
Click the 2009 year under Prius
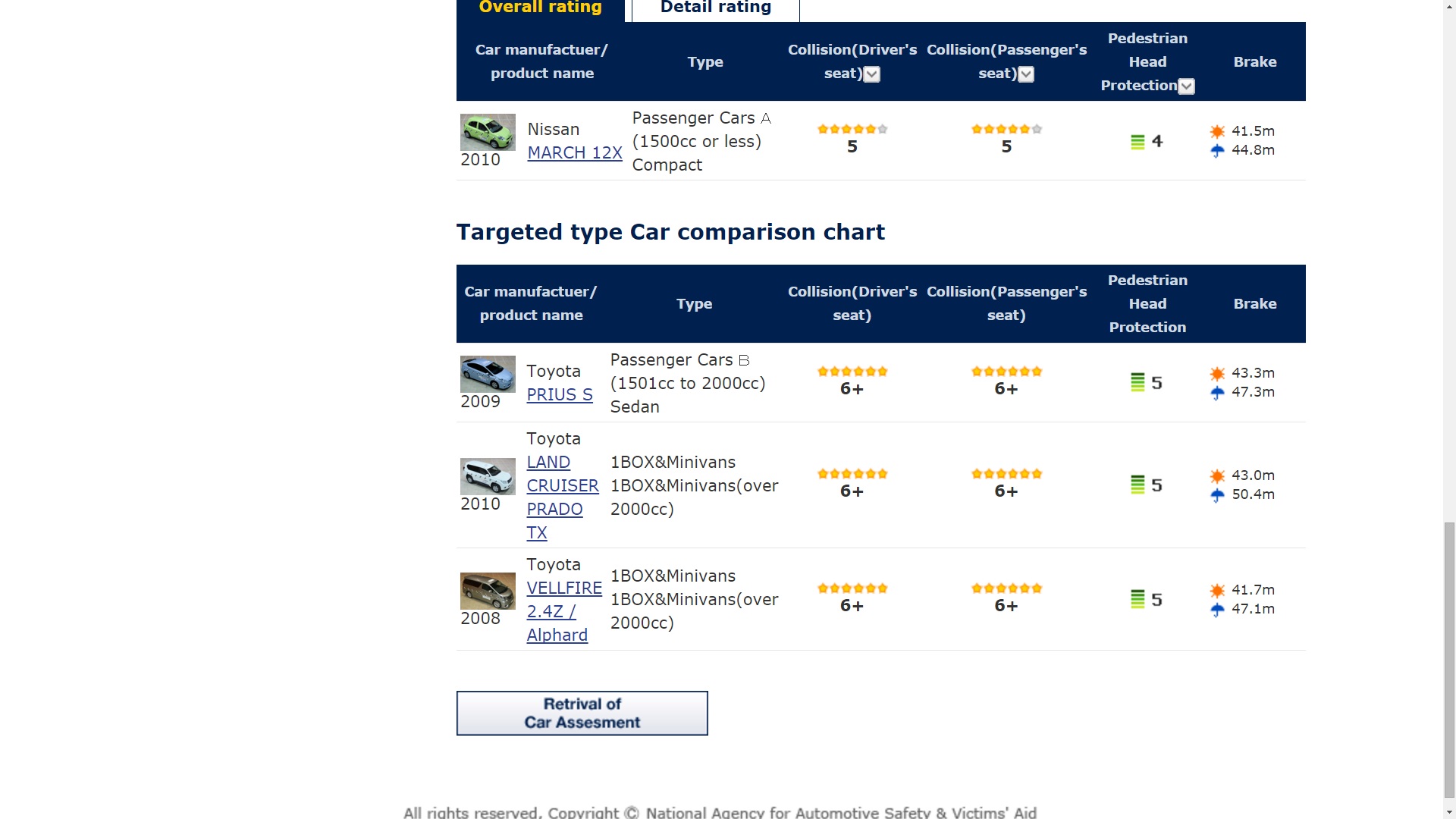(x=480, y=401)
